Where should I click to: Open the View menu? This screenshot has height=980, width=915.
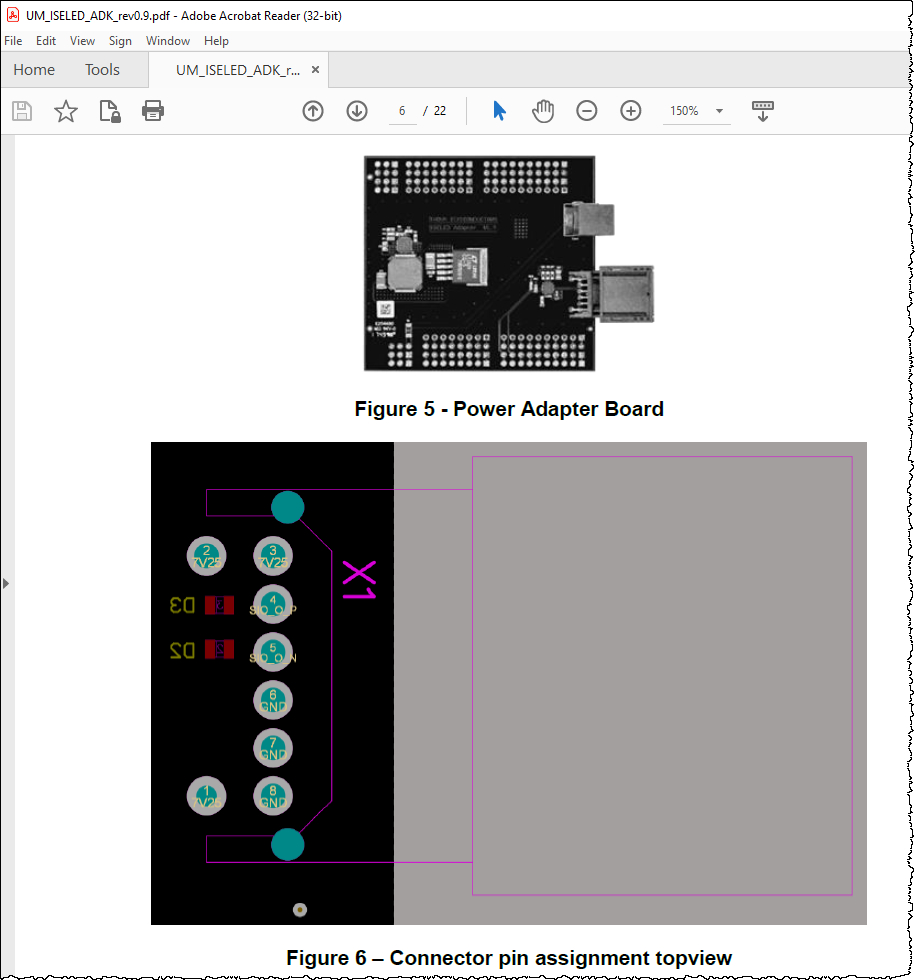(x=82, y=40)
